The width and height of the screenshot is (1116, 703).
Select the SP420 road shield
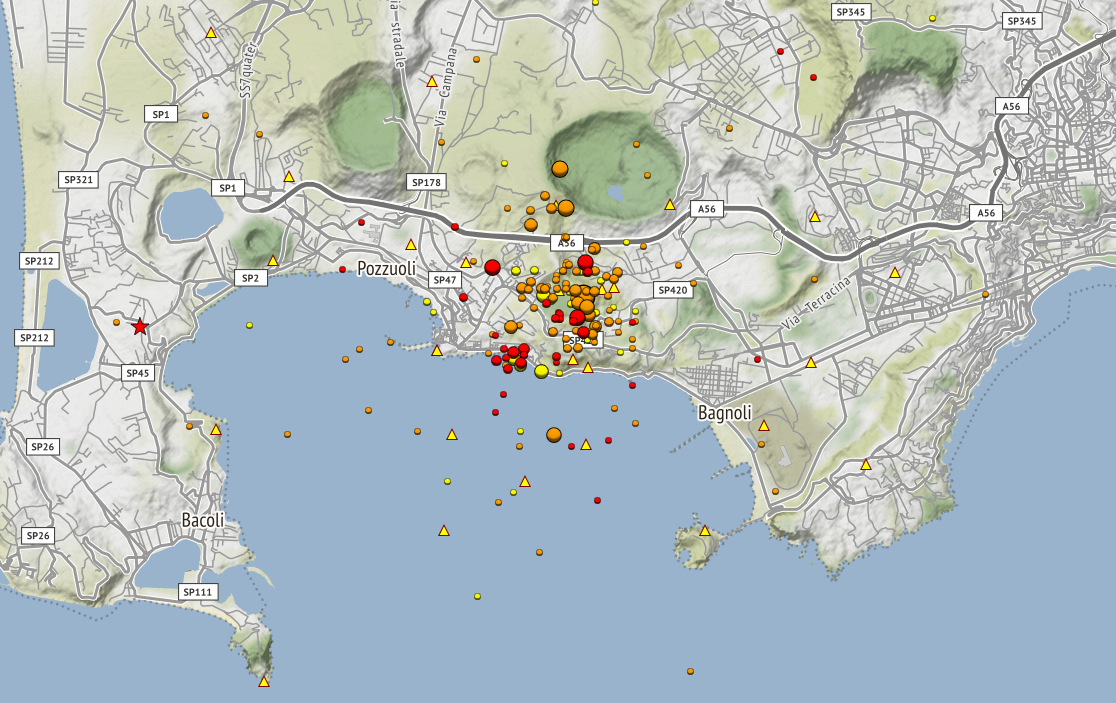[673, 290]
